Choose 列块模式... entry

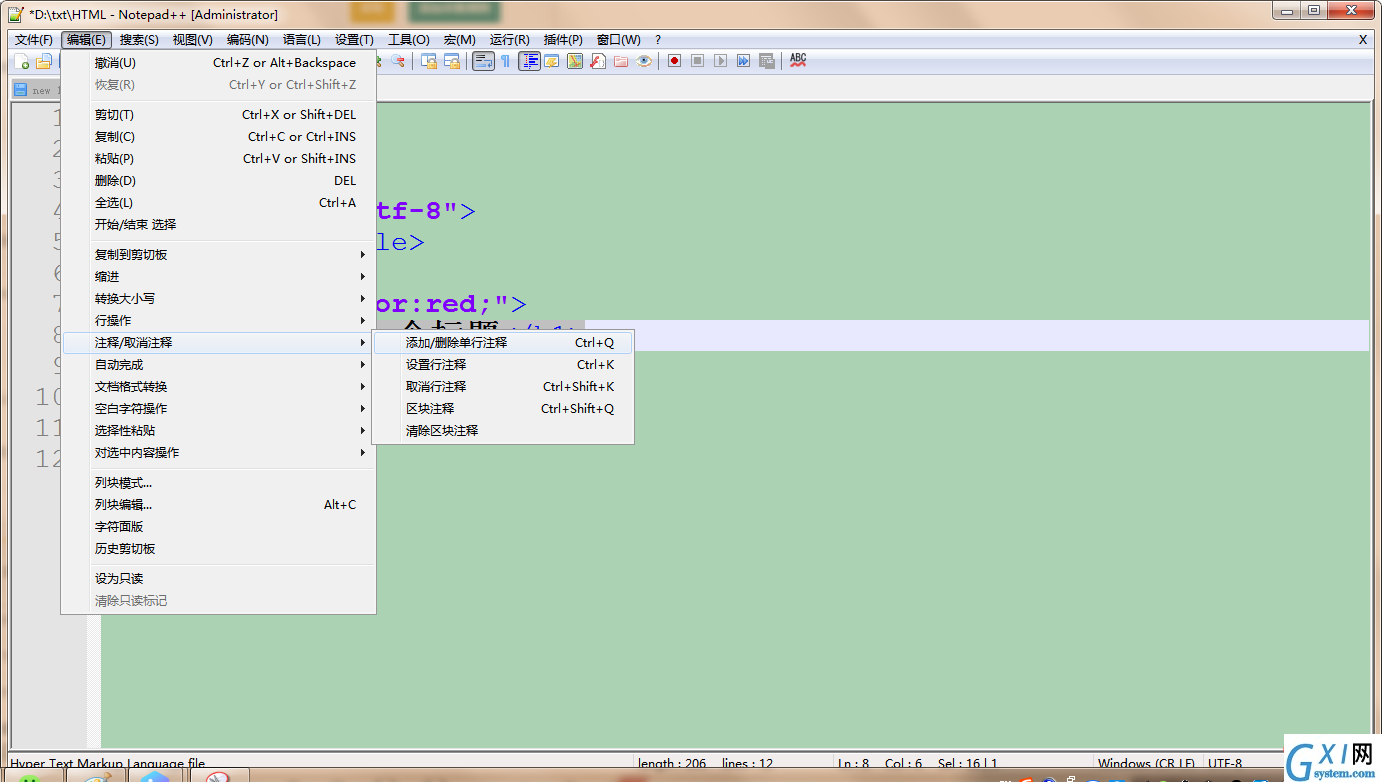click(x=218, y=482)
